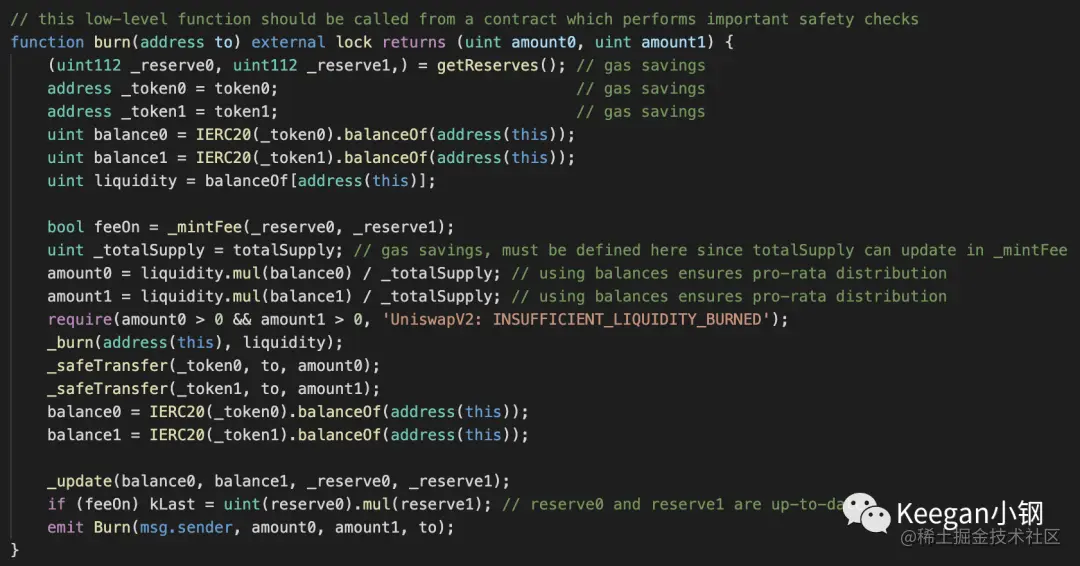Viewport: 1080px width, 566px height.
Task: Click the burn function name in declaration
Action: 112,42
